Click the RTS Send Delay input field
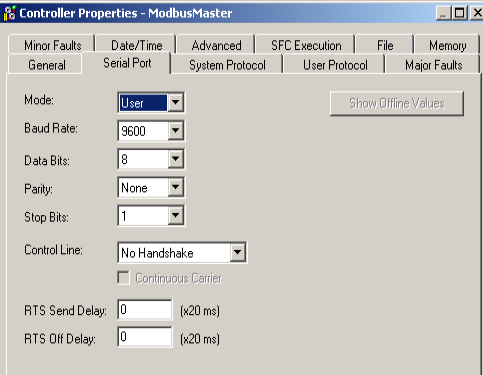 click(145, 310)
